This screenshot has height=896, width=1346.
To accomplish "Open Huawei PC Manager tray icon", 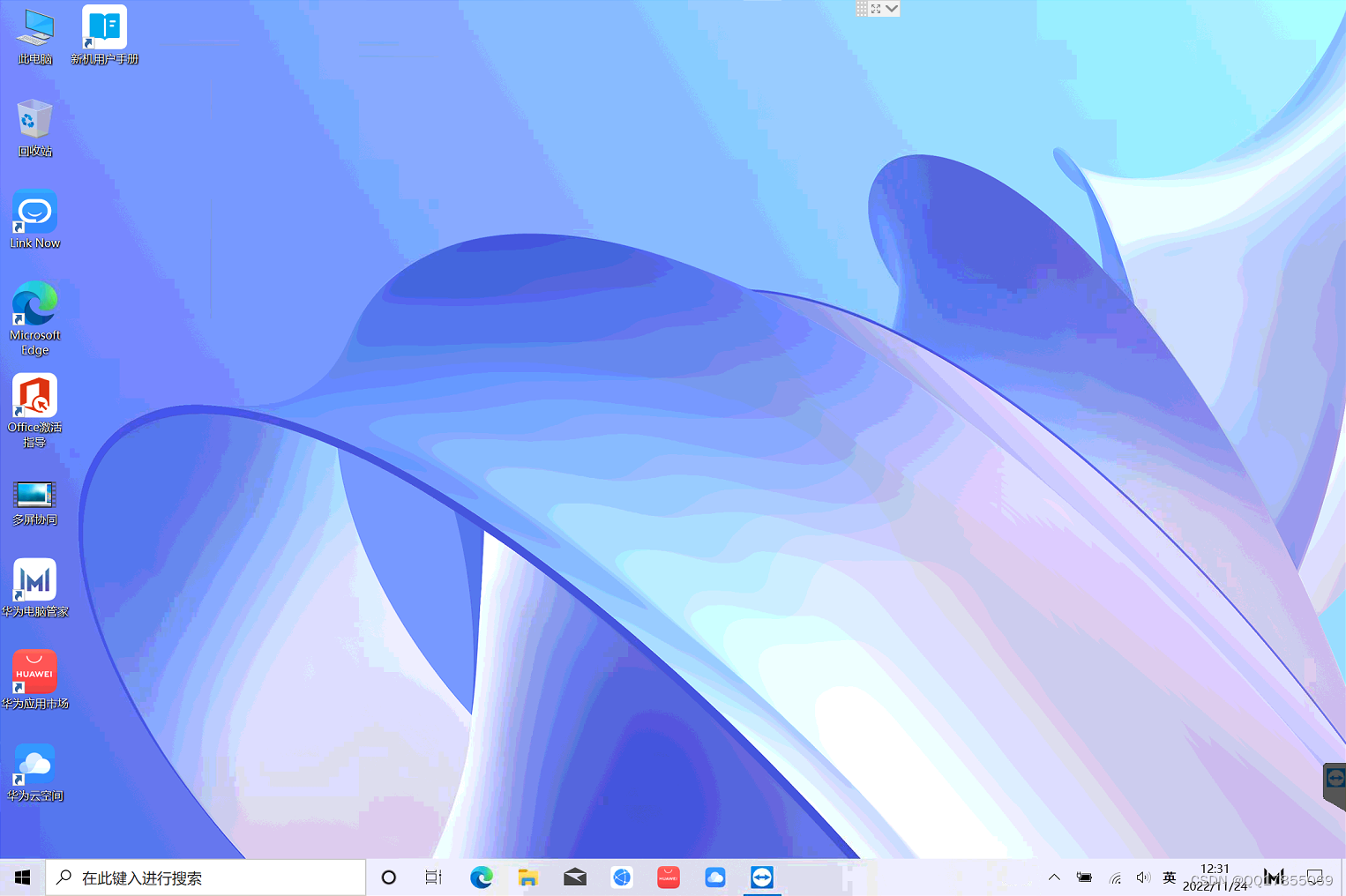I will point(1274,877).
